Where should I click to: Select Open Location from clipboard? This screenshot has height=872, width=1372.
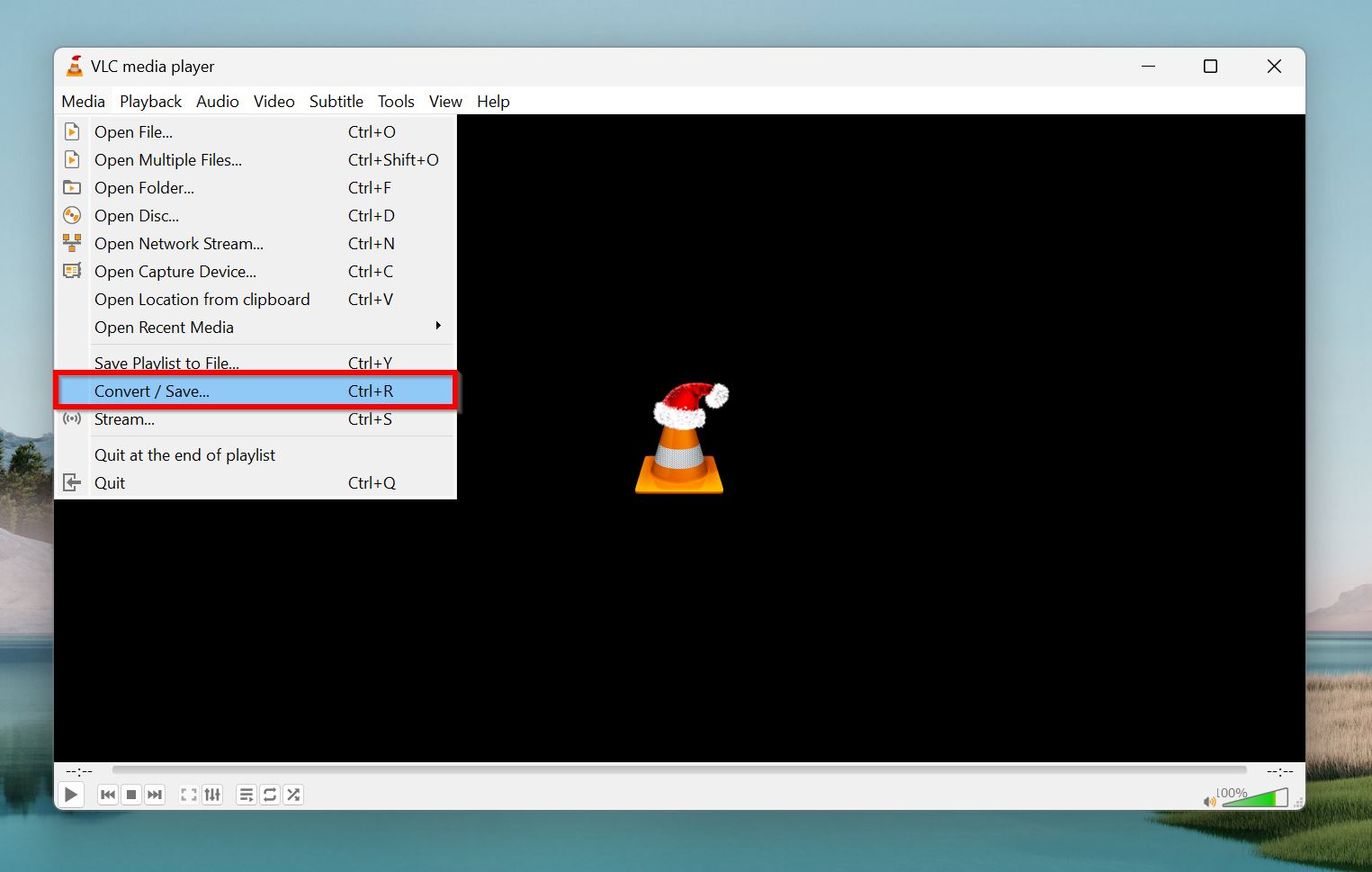[256, 300]
